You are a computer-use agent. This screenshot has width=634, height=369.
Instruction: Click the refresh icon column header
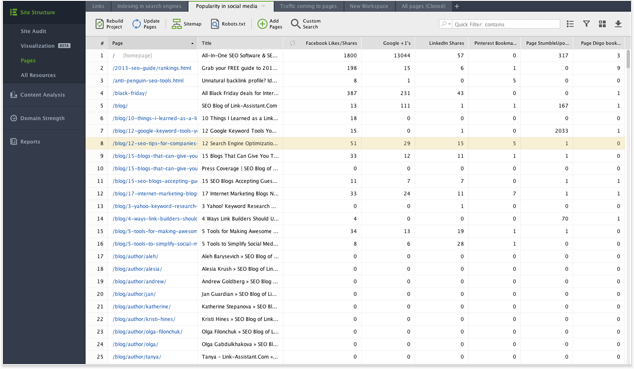(x=292, y=43)
